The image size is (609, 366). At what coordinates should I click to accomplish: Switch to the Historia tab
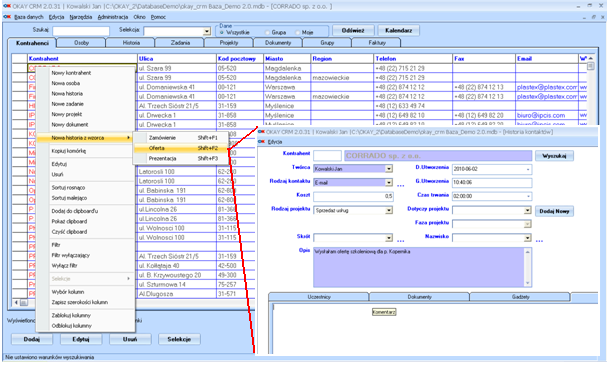(131, 43)
